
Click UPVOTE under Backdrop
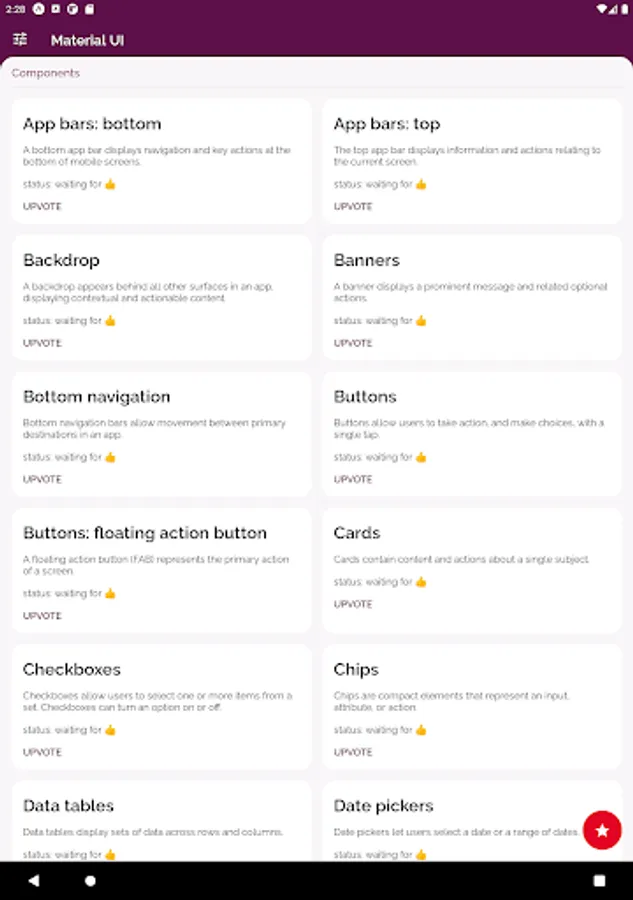click(x=42, y=343)
